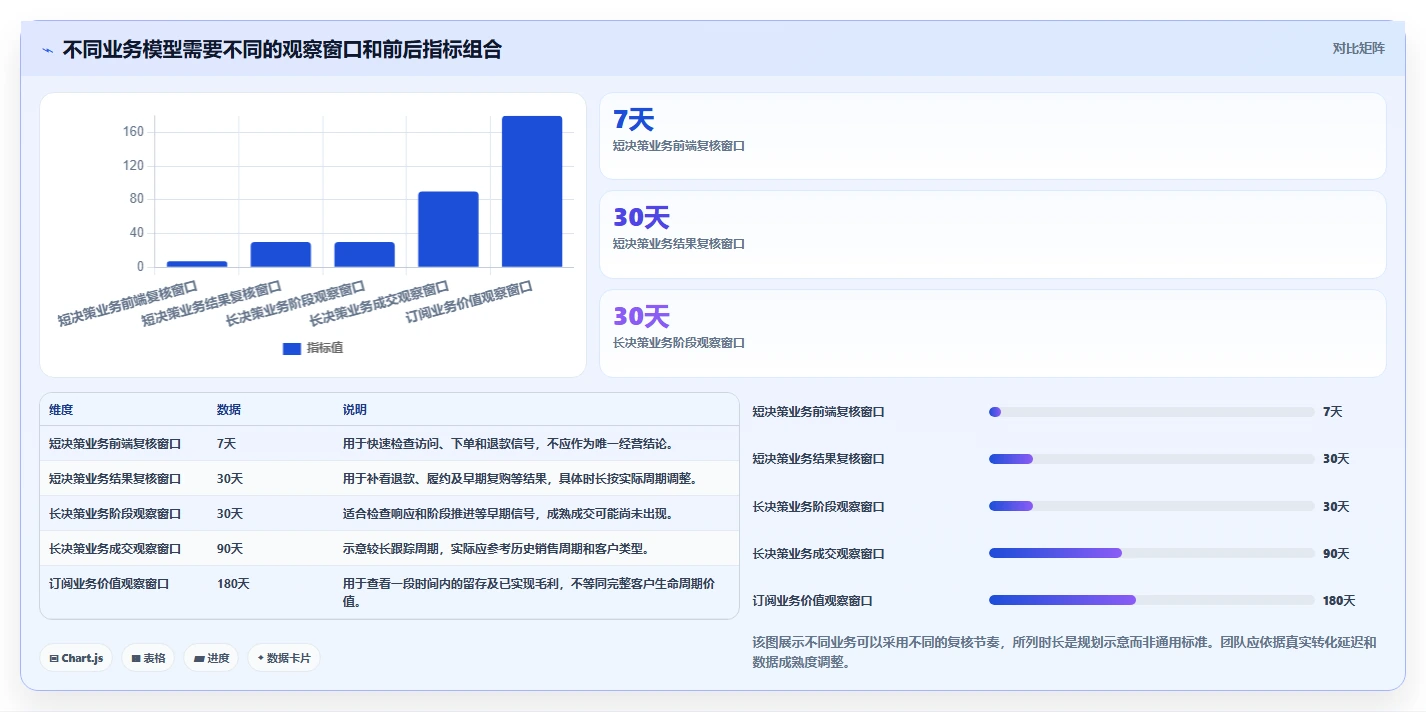Click the page title 不同业务模型需要不同的观察窗口

pyautogui.click(x=282, y=49)
